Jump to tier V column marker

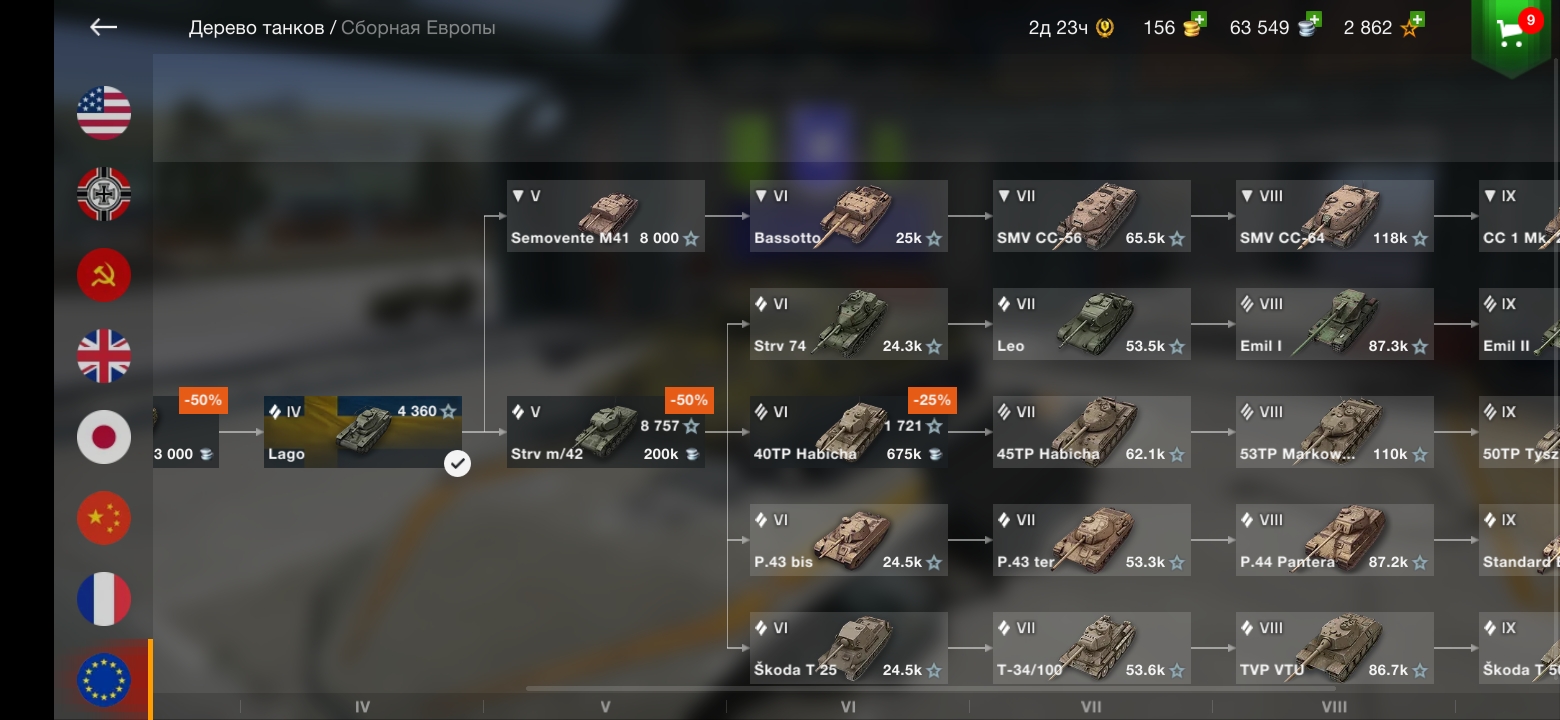coord(605,707)
